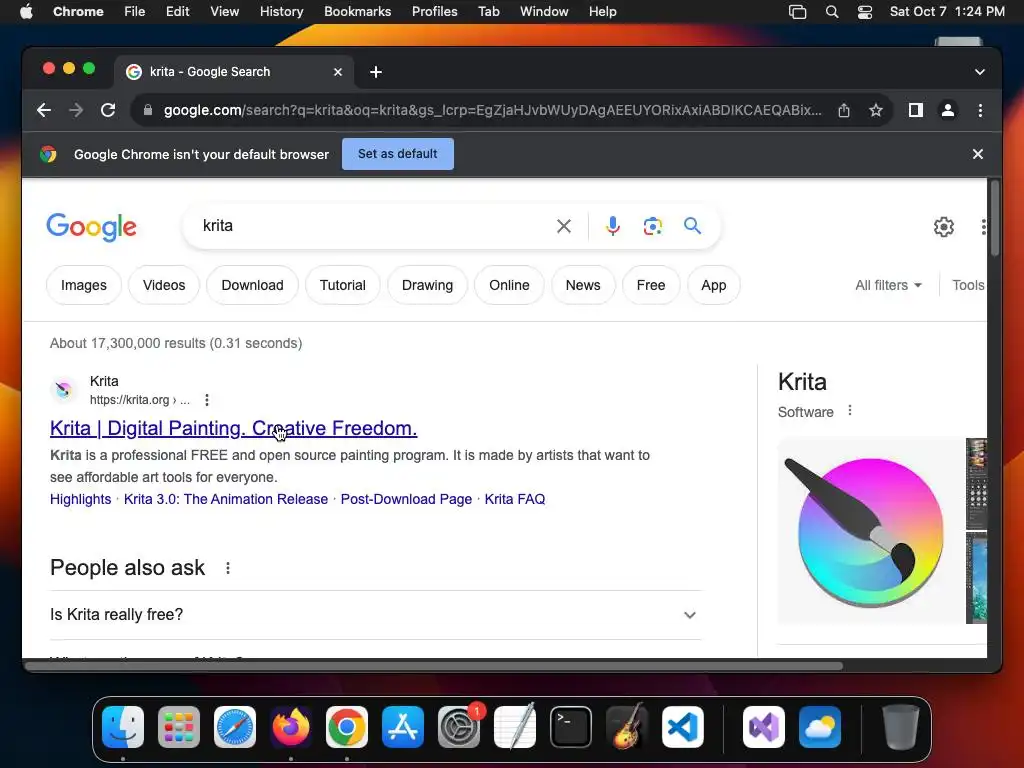This screenshot has width=1024, height=768.
Task: Select the Drawing filter chip
Action: [x=427, y=285]
